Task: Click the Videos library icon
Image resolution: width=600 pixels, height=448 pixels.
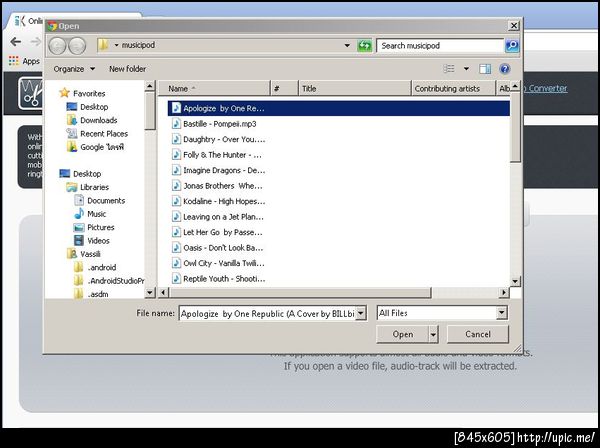Action: click(x=79, y=240)
